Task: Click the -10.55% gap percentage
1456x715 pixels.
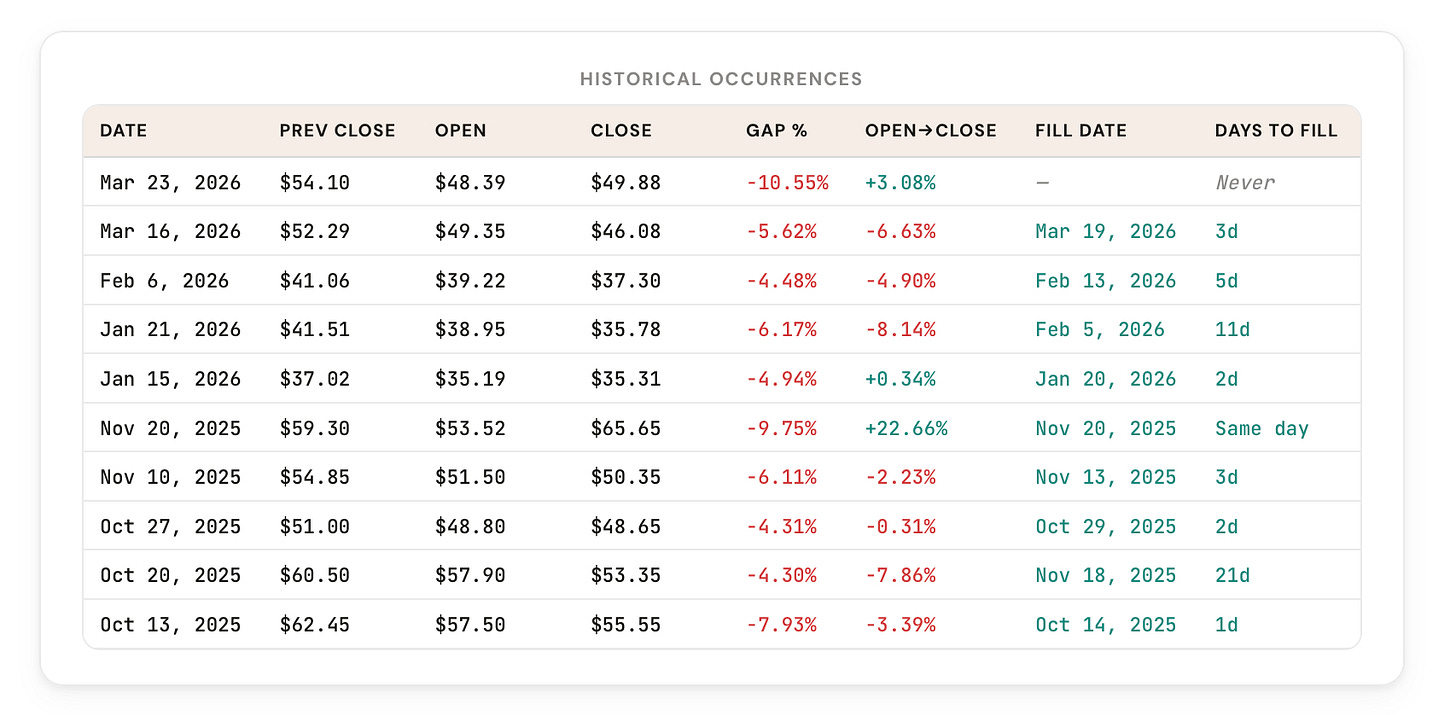Action: point(788,182)
